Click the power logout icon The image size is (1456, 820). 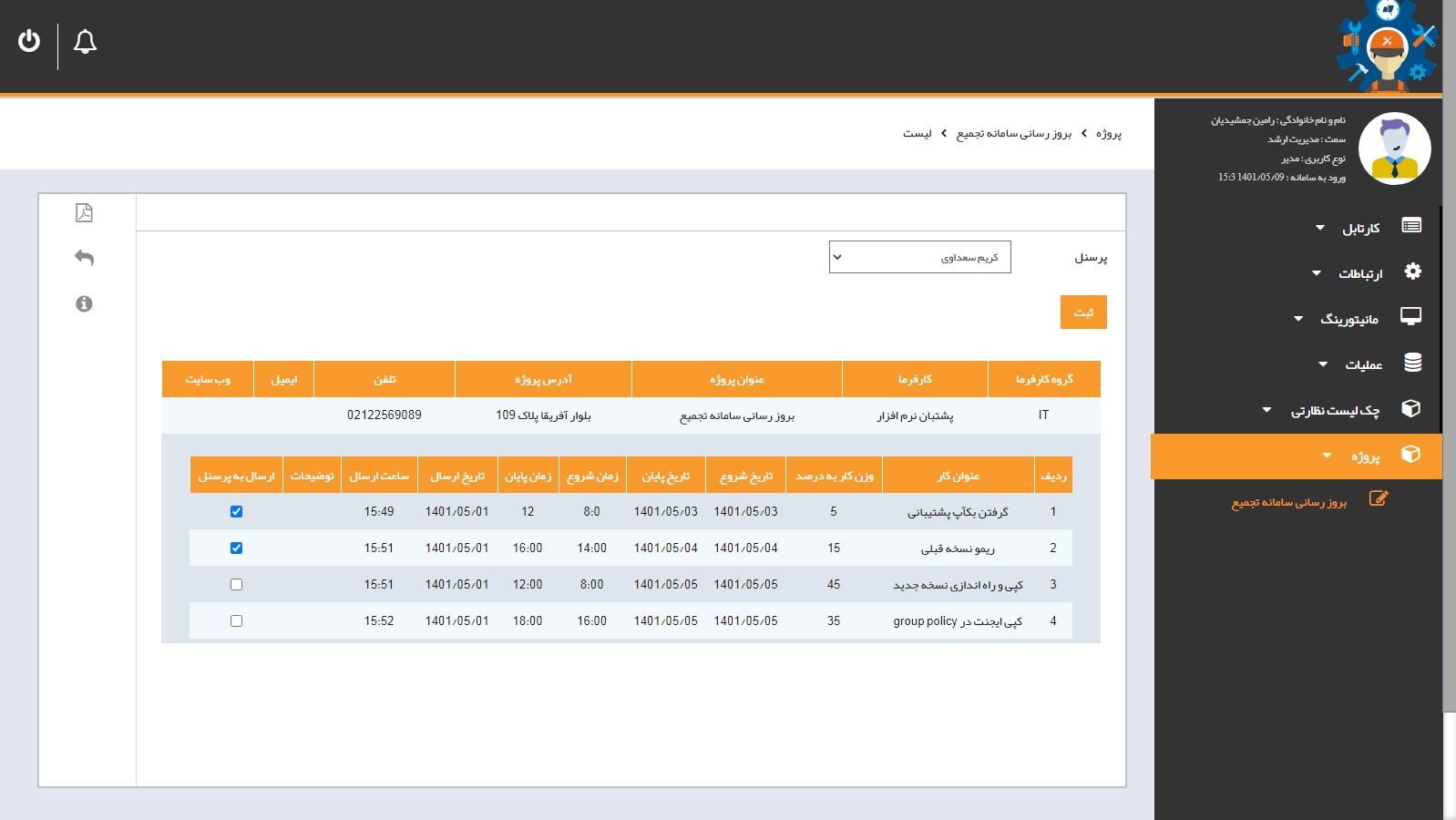click(x=29, y=41)
